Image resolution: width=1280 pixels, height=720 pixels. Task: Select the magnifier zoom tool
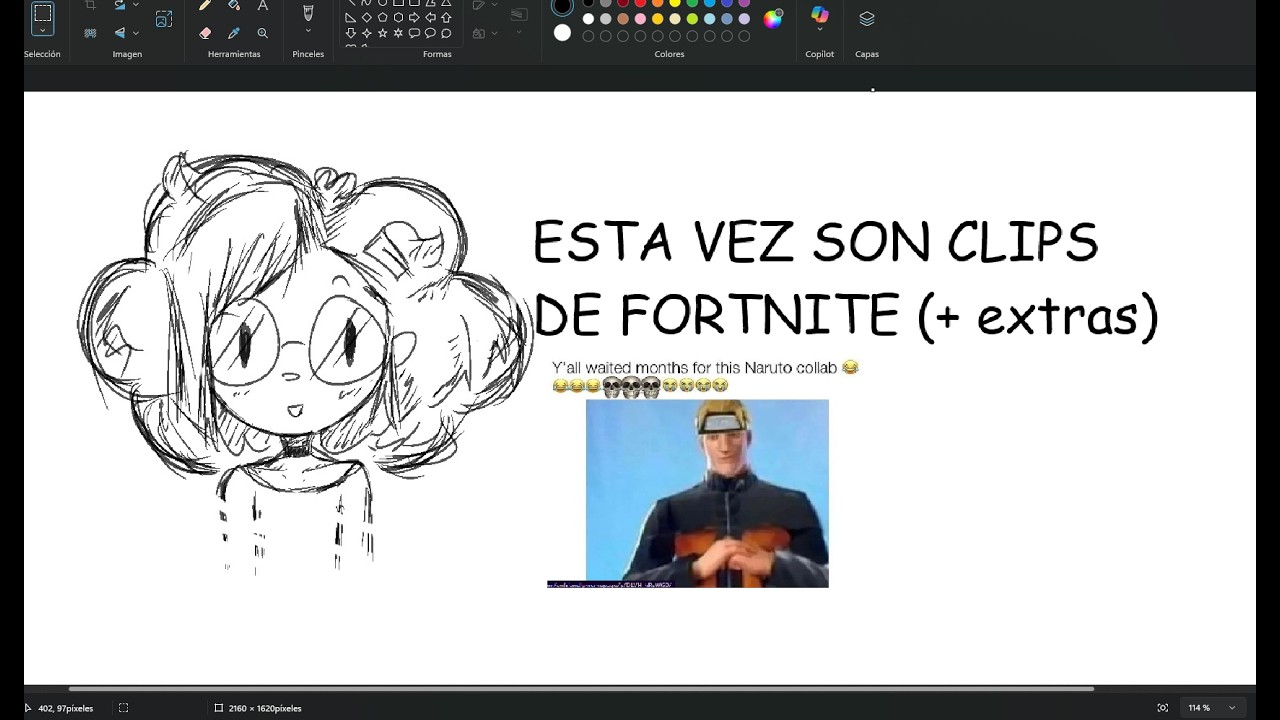point(262,33)
